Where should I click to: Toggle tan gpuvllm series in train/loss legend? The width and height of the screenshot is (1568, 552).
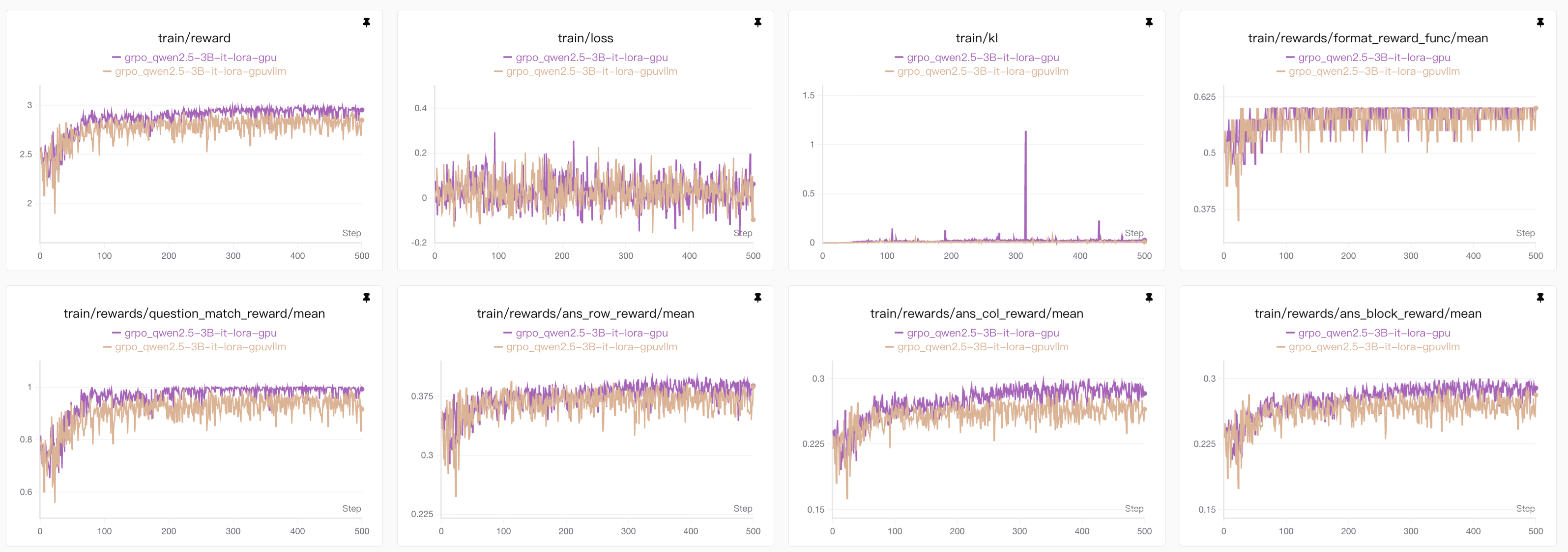pyautogui.click(x=591, y=71)
